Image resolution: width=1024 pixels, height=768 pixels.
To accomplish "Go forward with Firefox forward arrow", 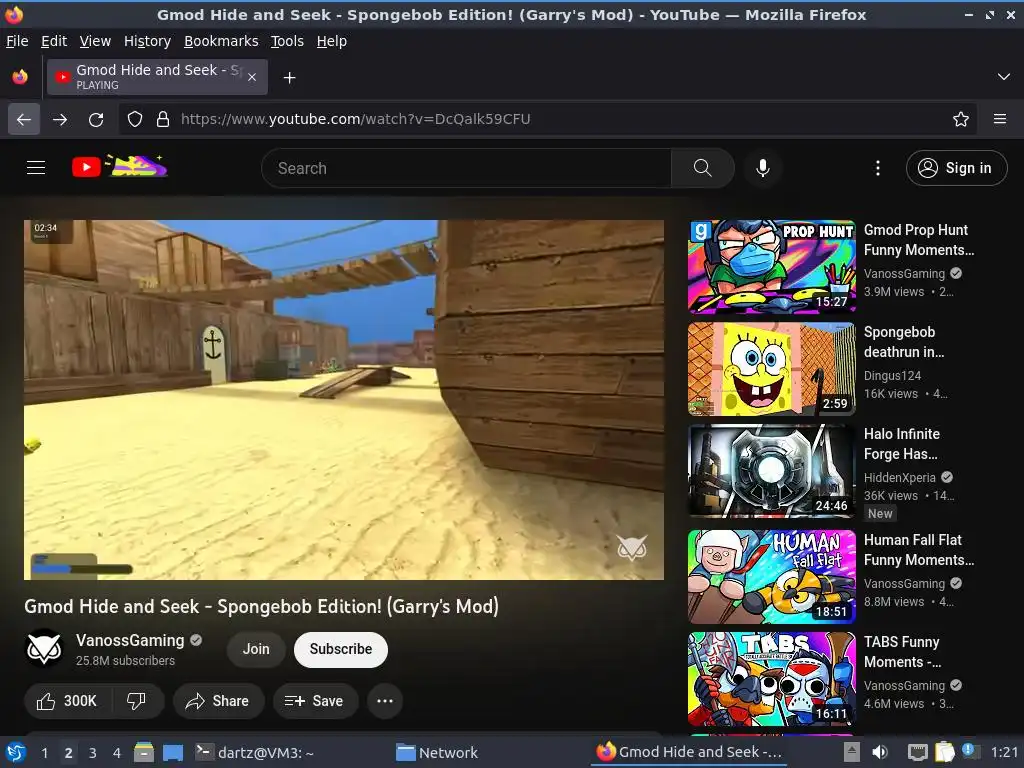I will pyautogui.click(x=59, y=120).
